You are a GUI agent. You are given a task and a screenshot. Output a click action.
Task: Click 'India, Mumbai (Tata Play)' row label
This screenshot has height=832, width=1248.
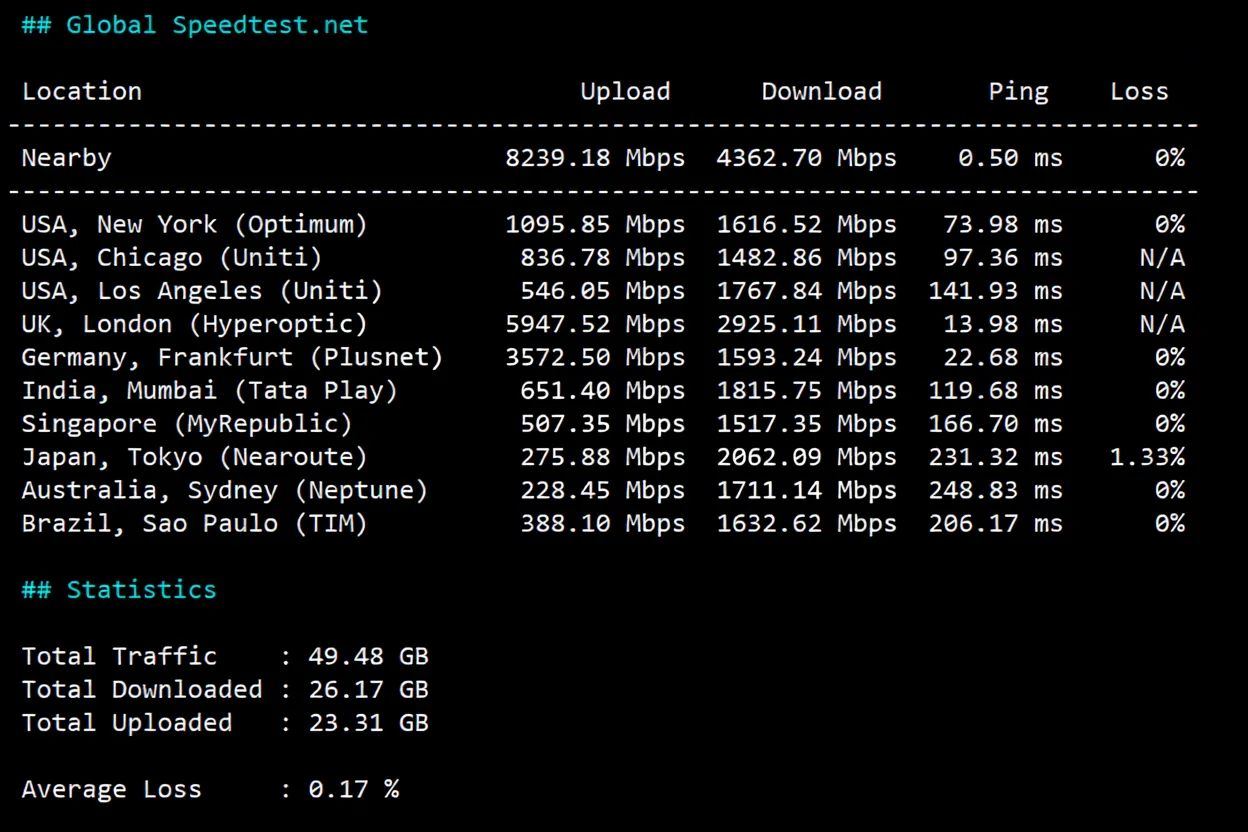[209, 391]
